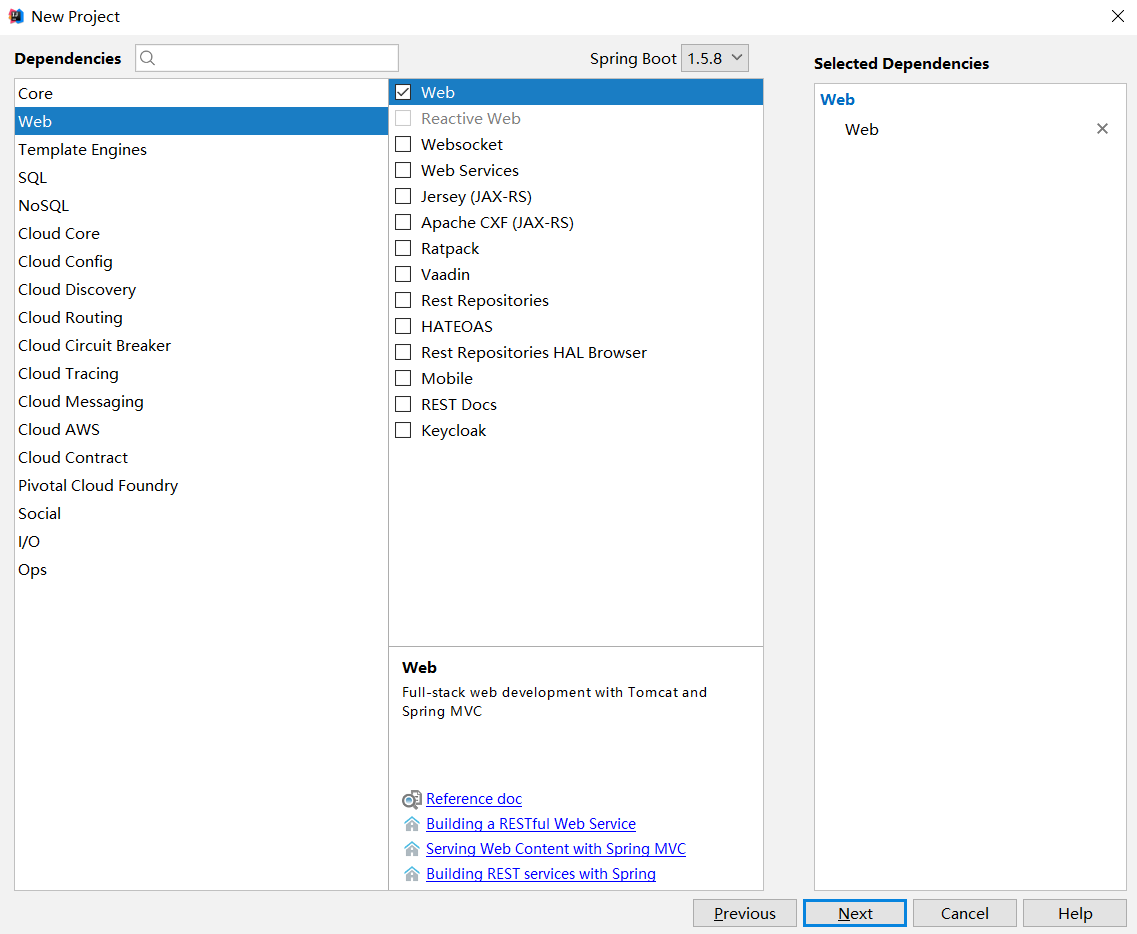1137x934 pixels.
Task: Enable the Websocket dependency
Action: click(403, 144)
